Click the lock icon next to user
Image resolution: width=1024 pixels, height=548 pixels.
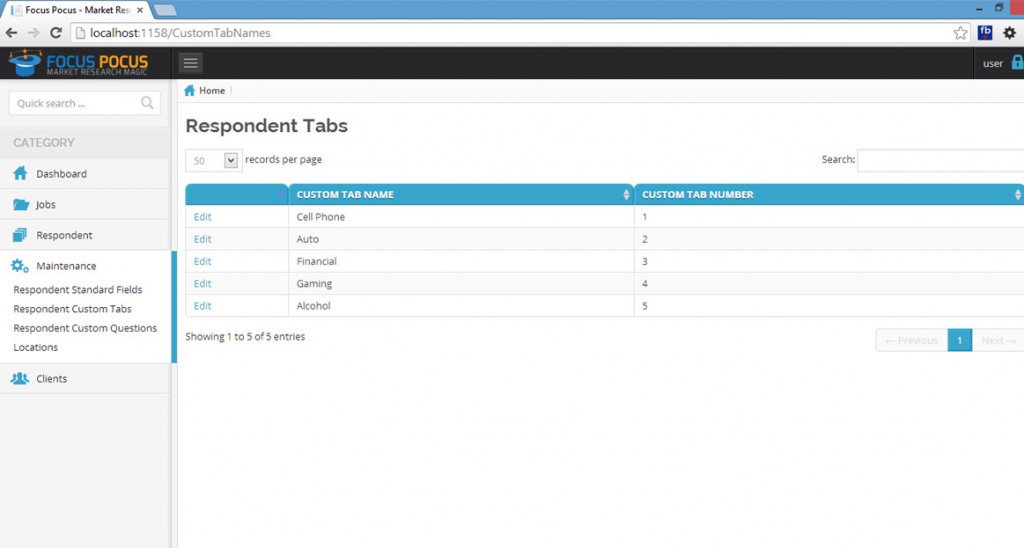1017,63
